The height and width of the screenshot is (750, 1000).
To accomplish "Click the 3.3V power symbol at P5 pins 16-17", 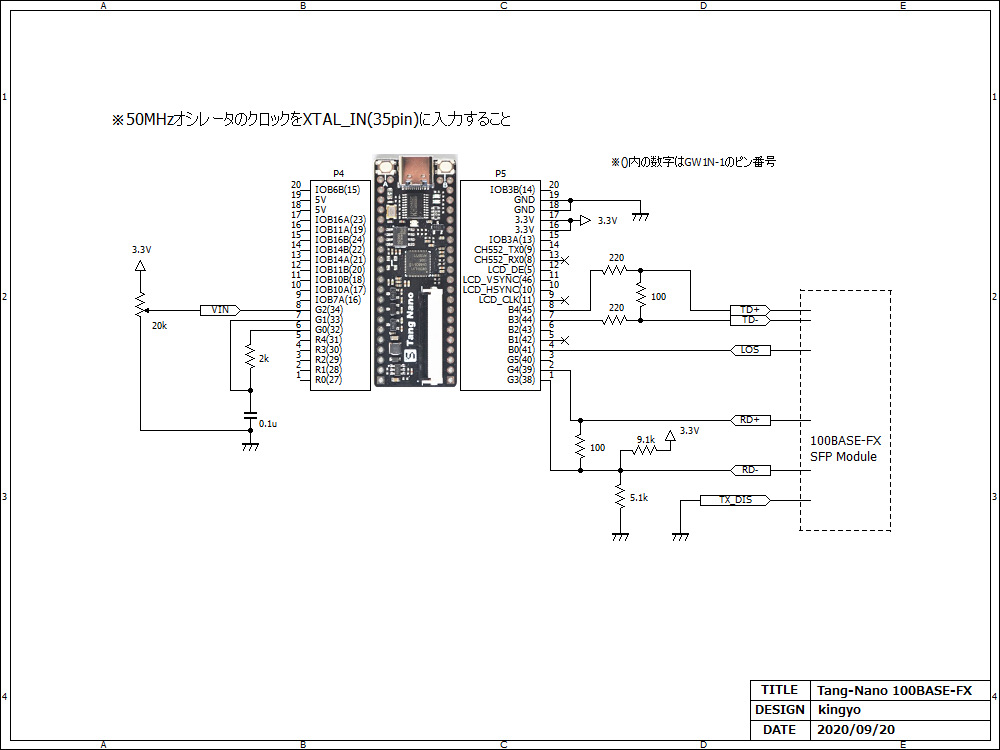I will click(x=585, y=221).
